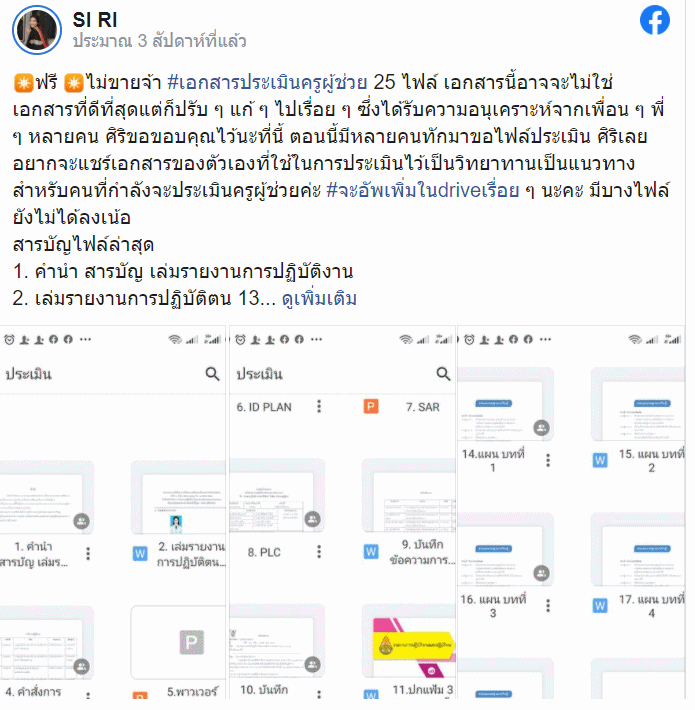Expand the post with ดูเพิ่มเติม
The image size is (695, 710).
click(x=319, y=299)
